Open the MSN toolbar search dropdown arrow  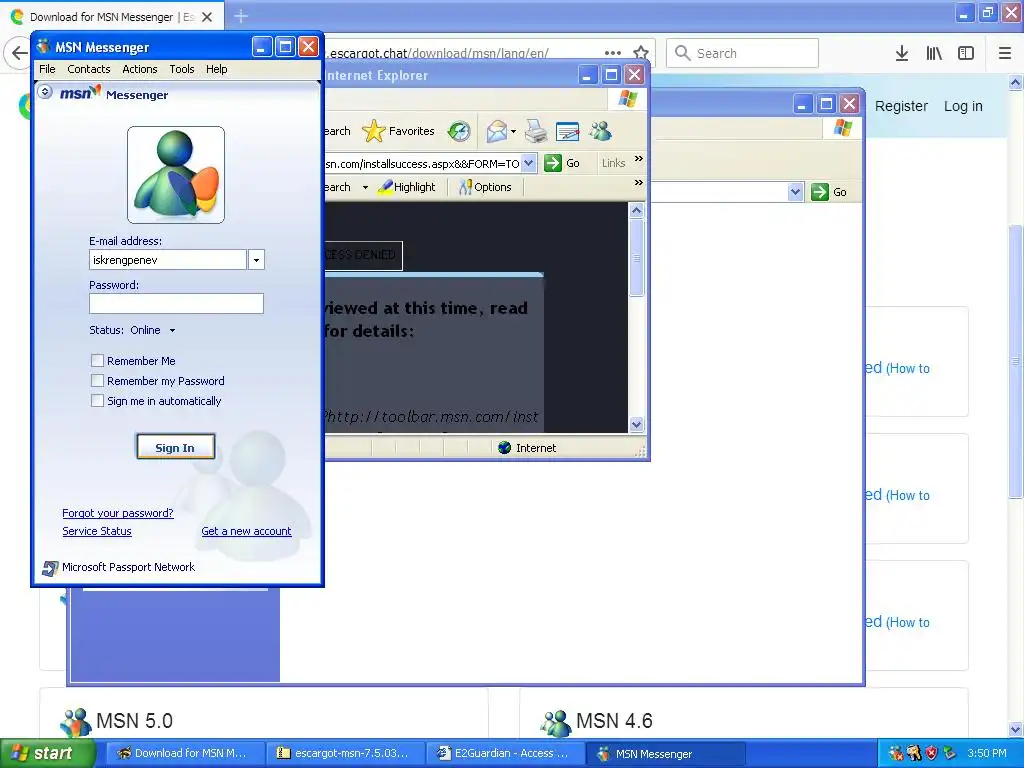[x=365, y=187]
